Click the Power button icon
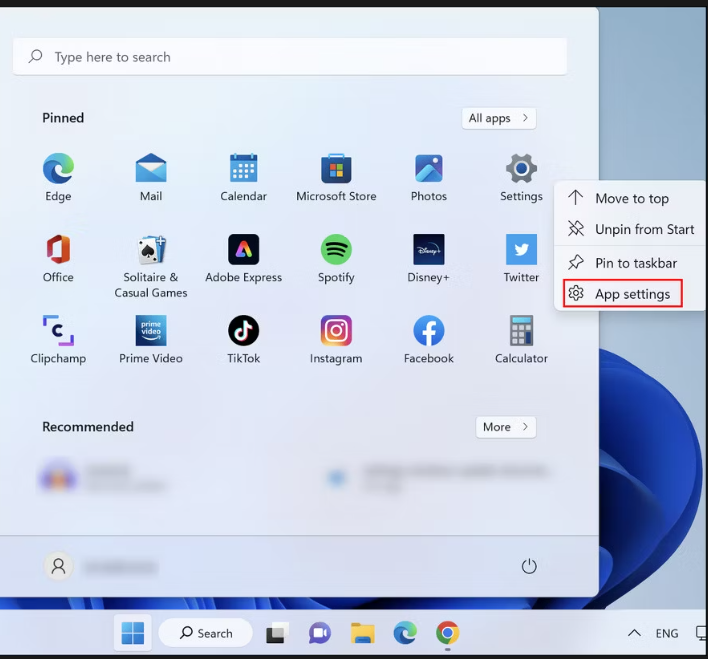This screenshot has width=708, height=659. click(x=529, y=566)
